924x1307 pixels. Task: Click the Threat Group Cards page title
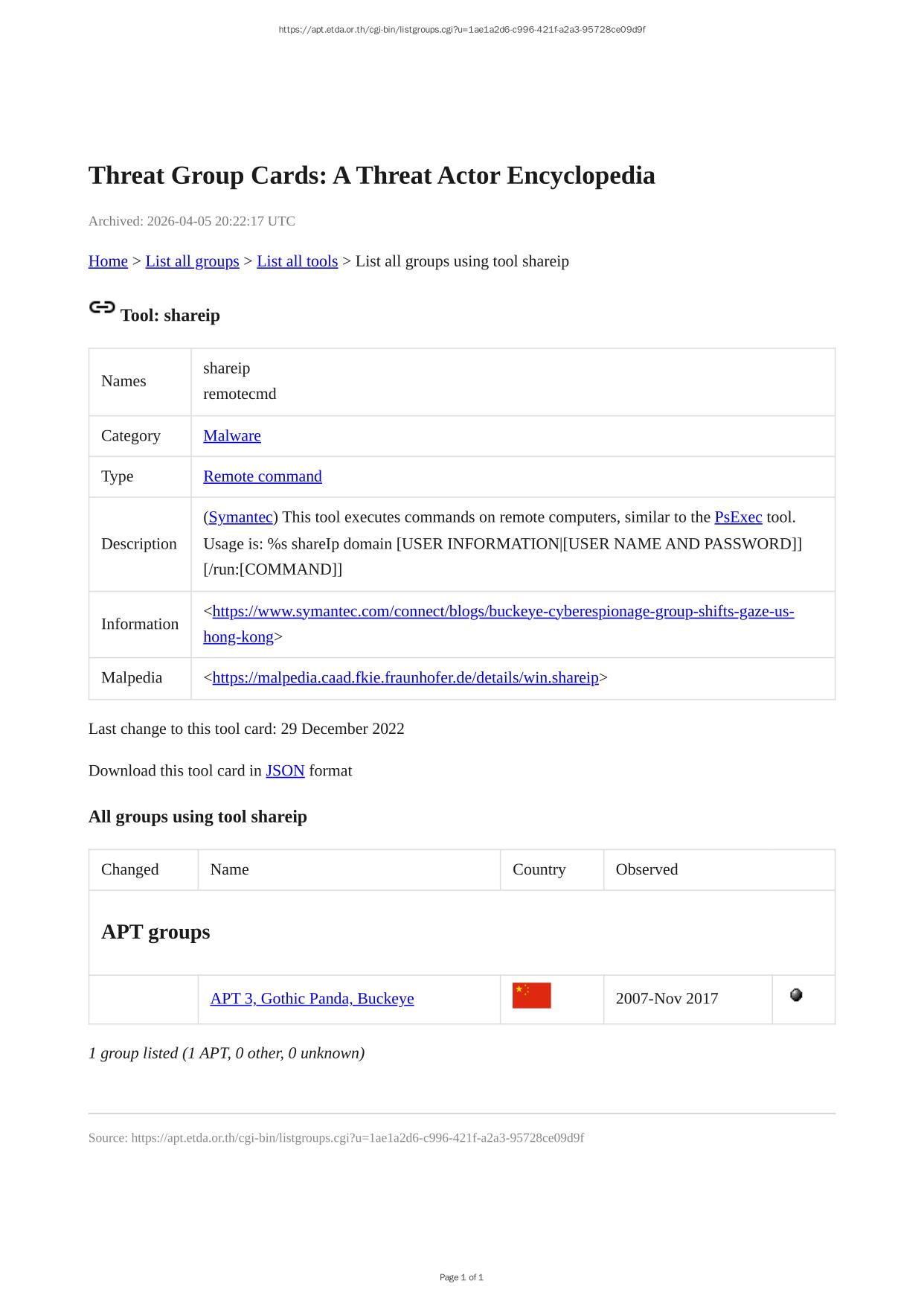coord(372,176)
